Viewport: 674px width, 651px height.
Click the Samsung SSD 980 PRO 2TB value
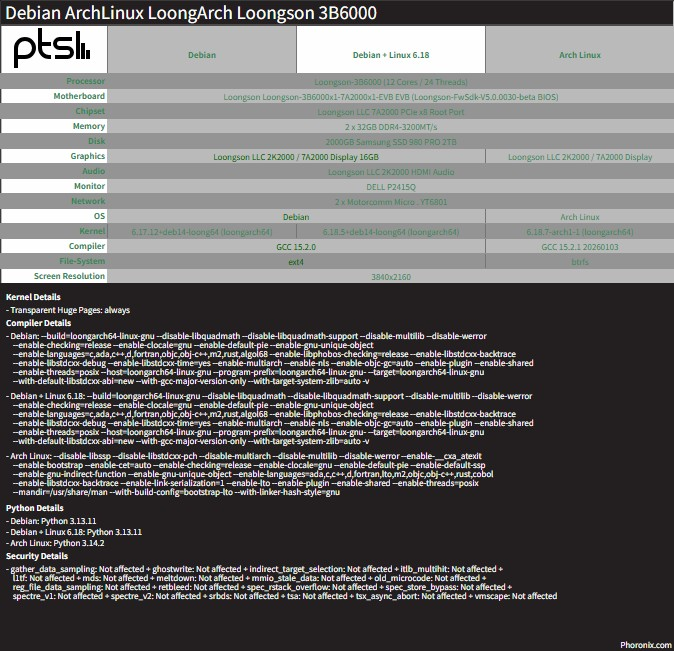tap(391, 142)
